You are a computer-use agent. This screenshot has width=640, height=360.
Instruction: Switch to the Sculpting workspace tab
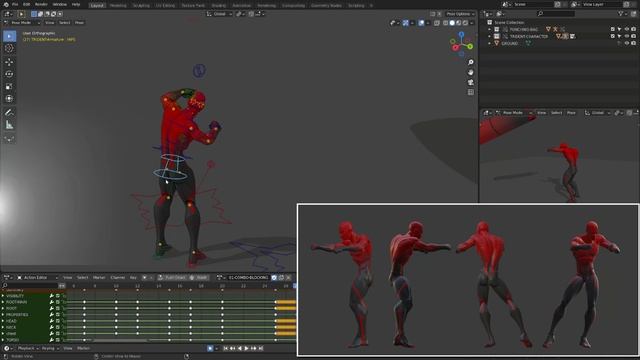pos(141,6)
